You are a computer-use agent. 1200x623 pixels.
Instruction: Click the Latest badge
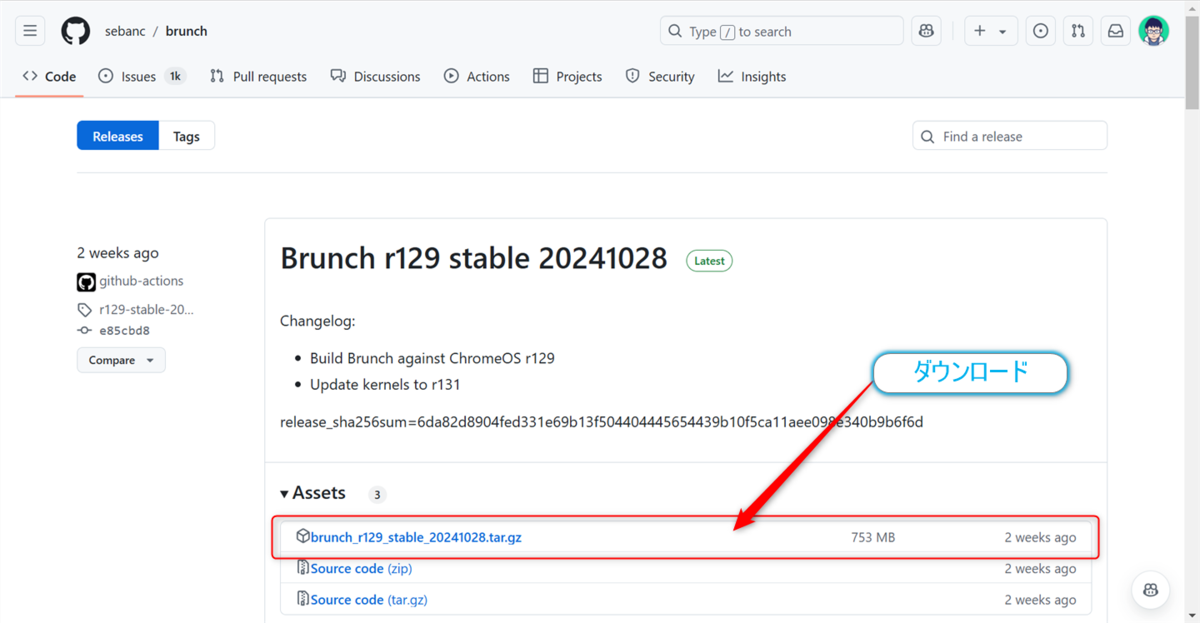click(x=709, y=260)
